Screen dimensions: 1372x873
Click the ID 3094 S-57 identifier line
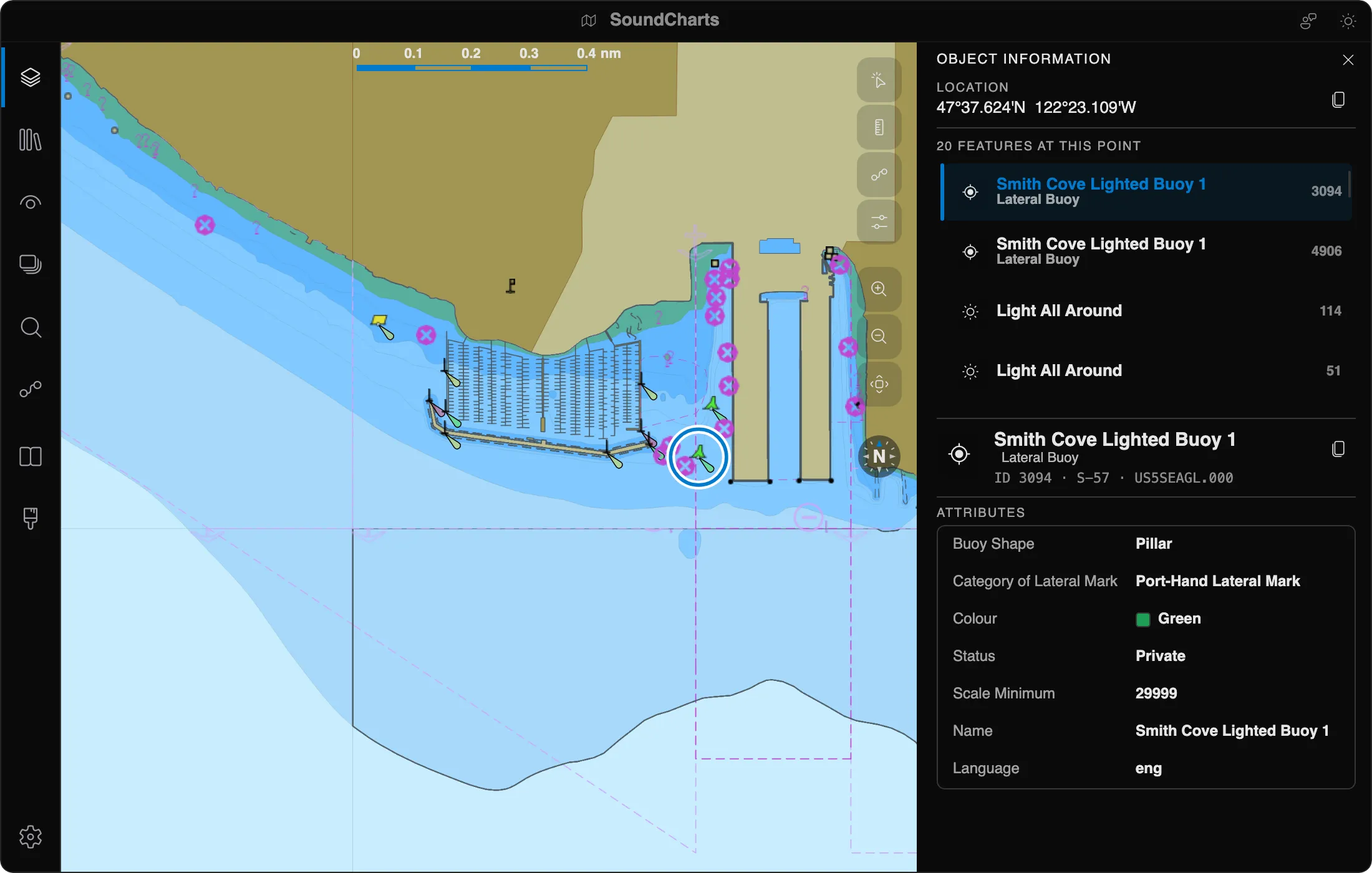pyautogui.click(x=1113, y=478)
